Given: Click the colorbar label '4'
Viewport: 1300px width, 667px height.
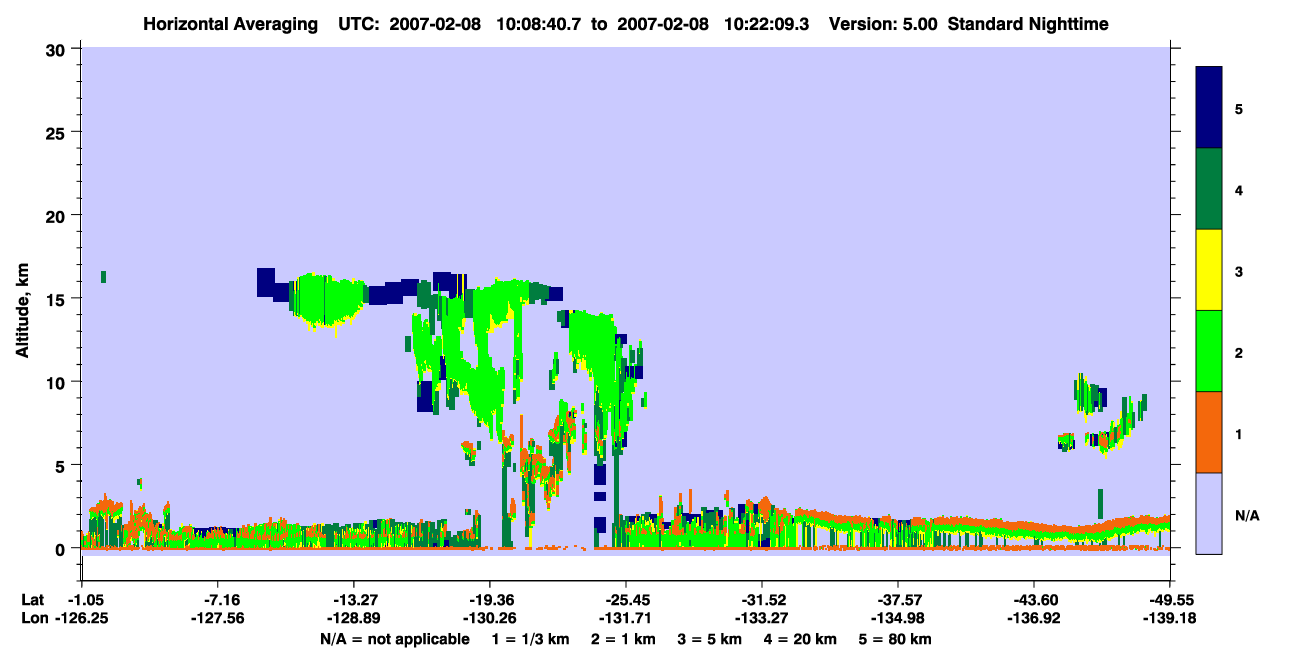Looking at the screenshot, I should [x=1239, y=189].
